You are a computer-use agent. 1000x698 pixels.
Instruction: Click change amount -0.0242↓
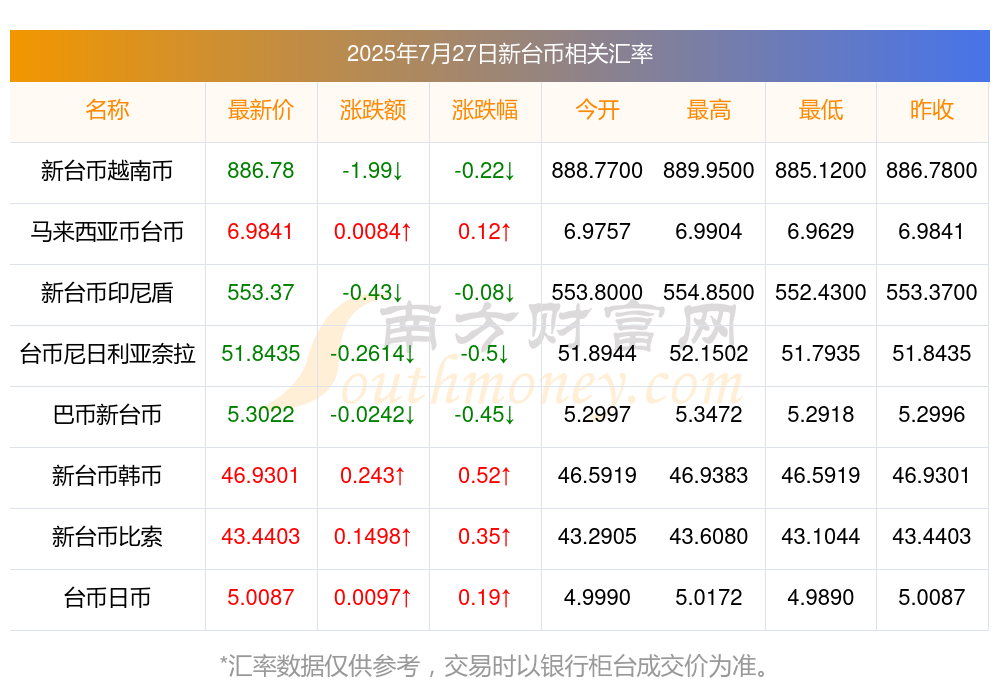pyautogui.click(x=372, y=415)
